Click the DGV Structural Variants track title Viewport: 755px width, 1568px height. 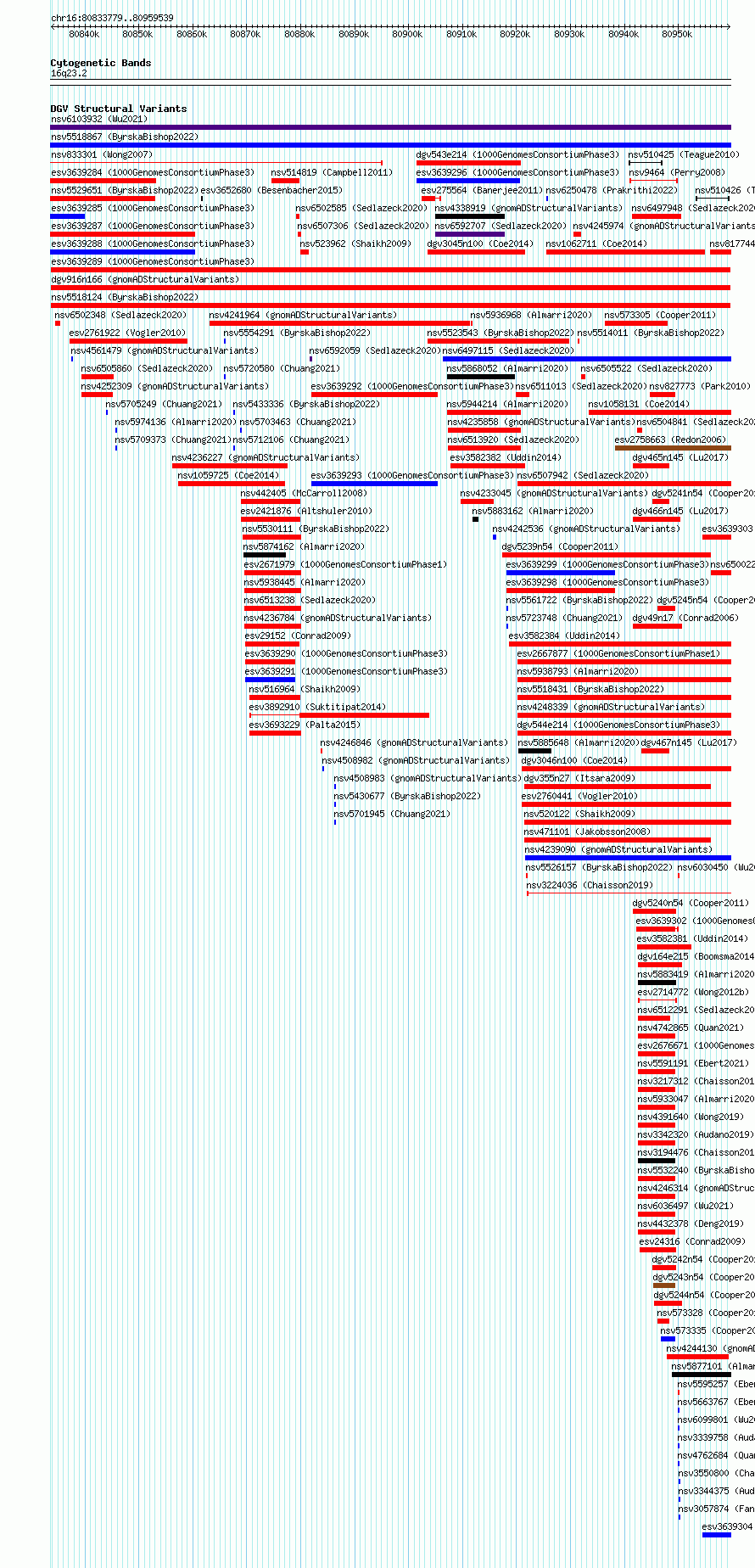tap(119, 109)
